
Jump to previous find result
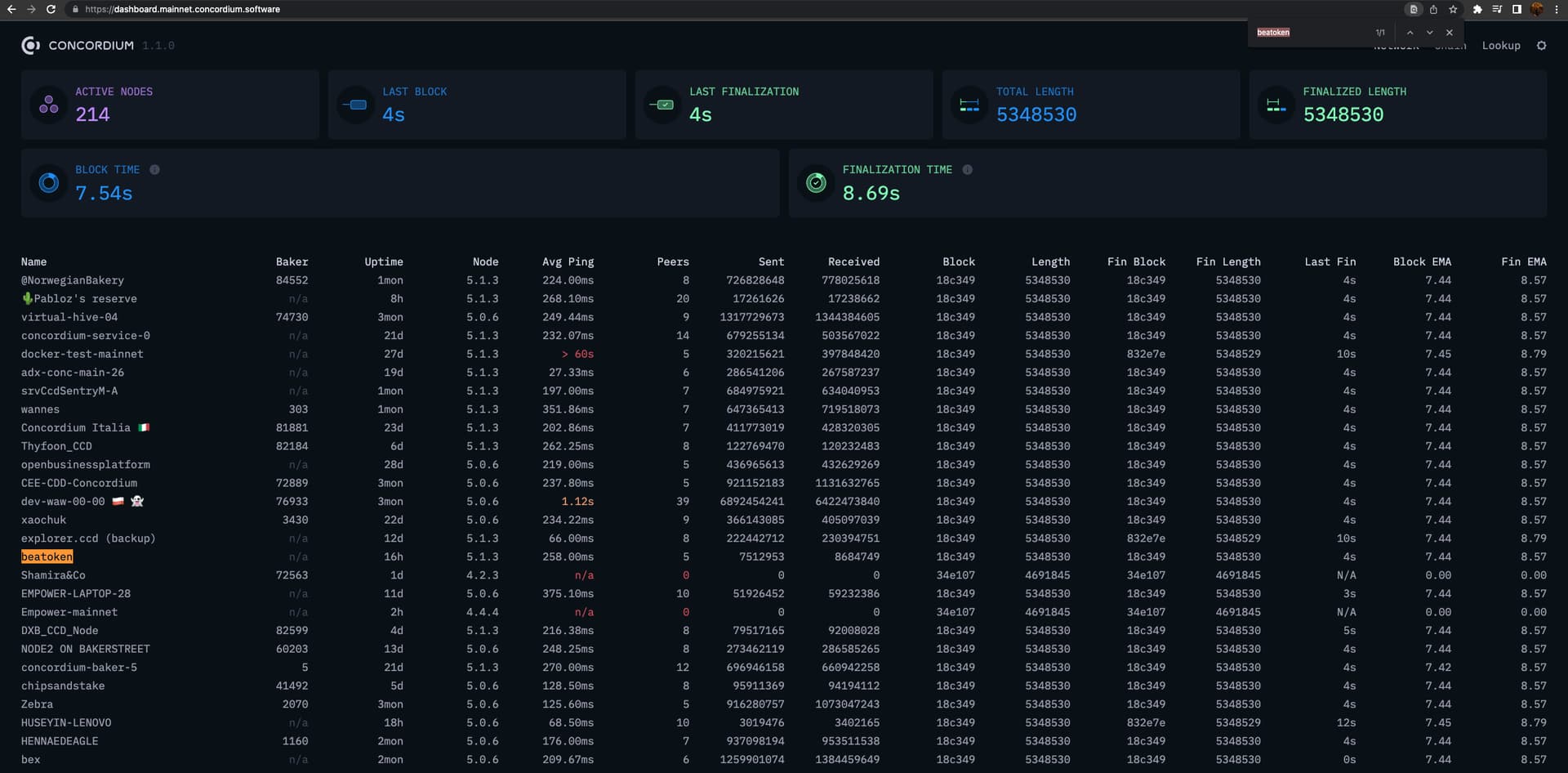tap(1410, 33)
